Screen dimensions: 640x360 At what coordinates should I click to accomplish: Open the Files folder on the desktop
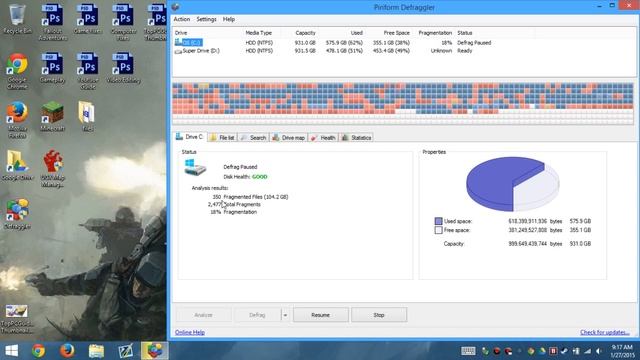click(87, 116)
